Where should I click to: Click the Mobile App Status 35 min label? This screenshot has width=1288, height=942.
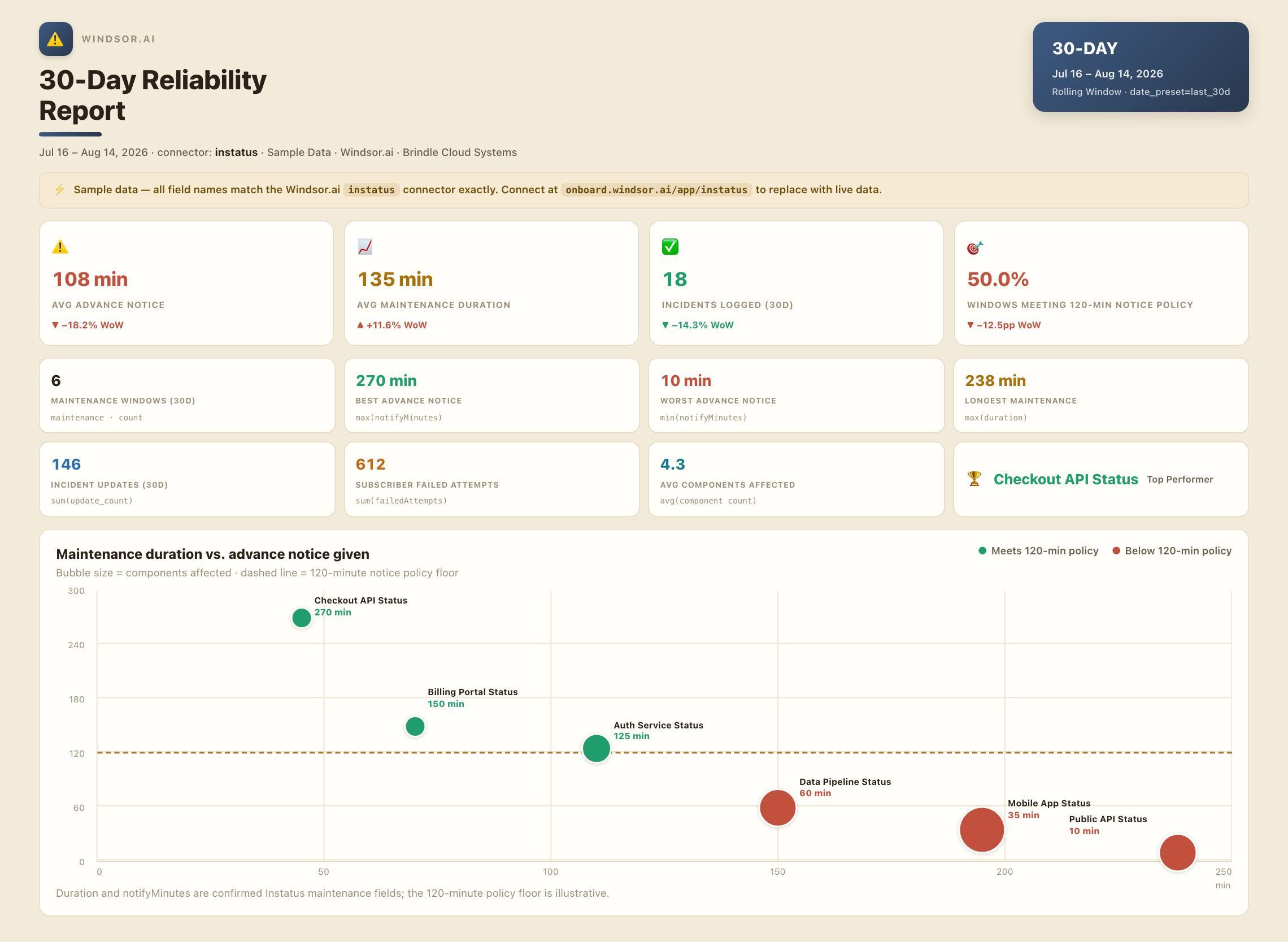pos(1048,809)
